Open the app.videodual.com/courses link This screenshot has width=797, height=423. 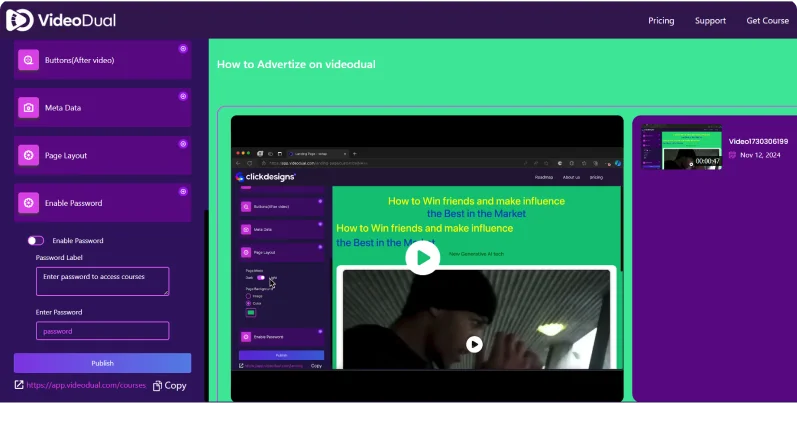[x=86, y=386]
